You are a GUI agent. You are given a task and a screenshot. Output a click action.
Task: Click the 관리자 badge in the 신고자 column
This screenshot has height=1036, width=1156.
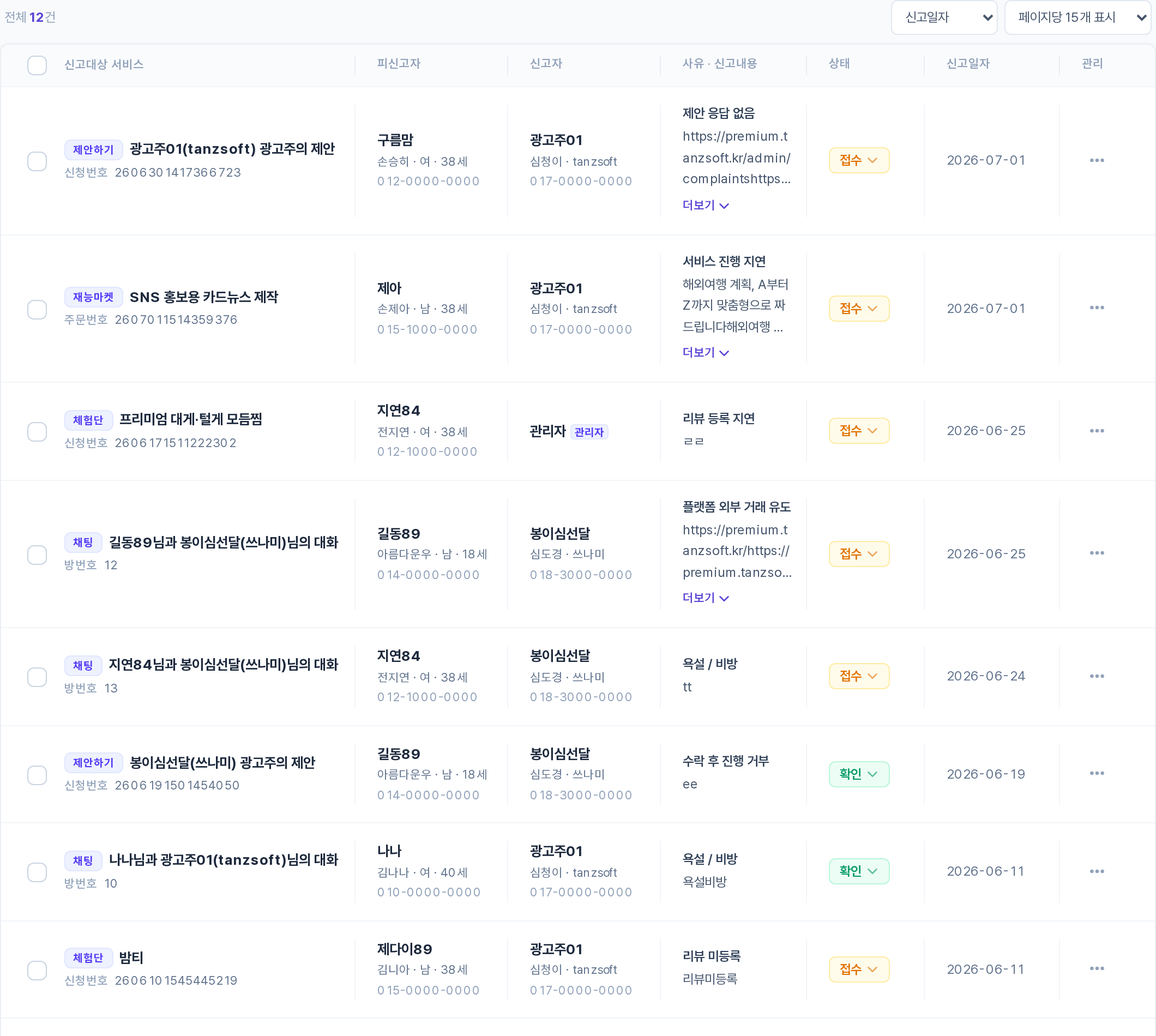click(x=589, y=432)
